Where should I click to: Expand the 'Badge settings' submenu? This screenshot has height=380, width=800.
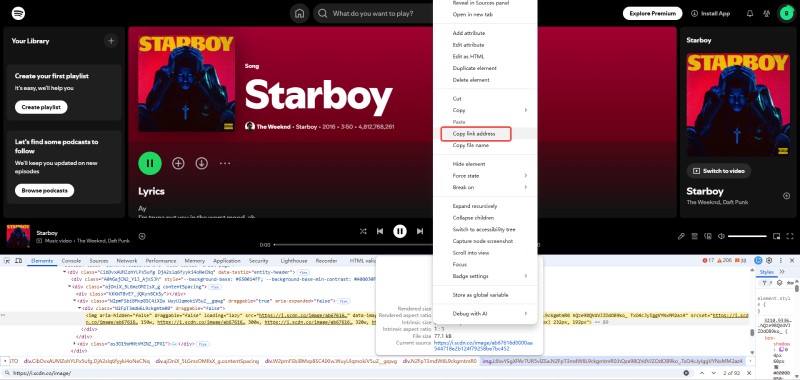(485, 276)
